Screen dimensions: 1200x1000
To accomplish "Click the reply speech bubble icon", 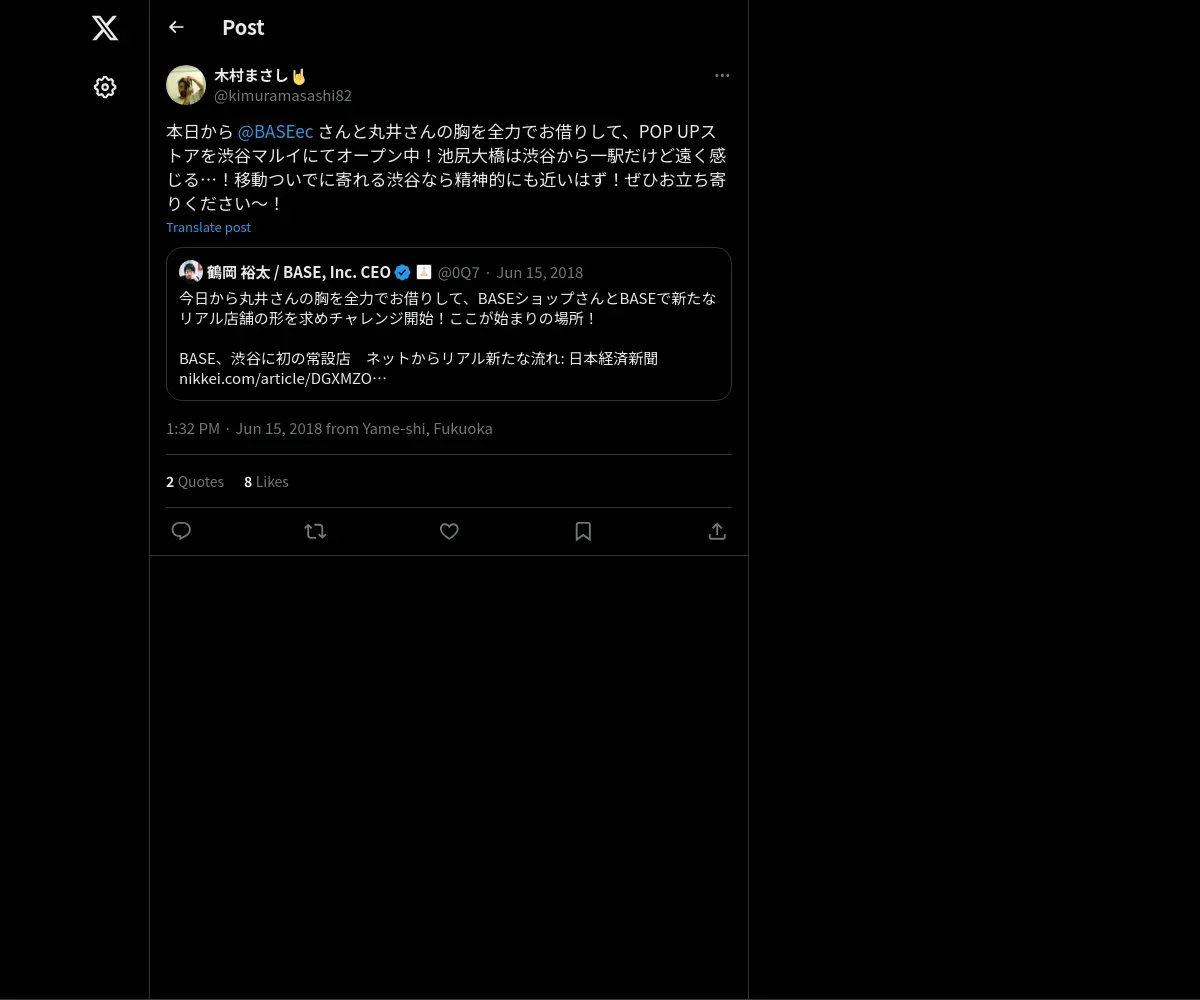I will click(x=181, y=531).
